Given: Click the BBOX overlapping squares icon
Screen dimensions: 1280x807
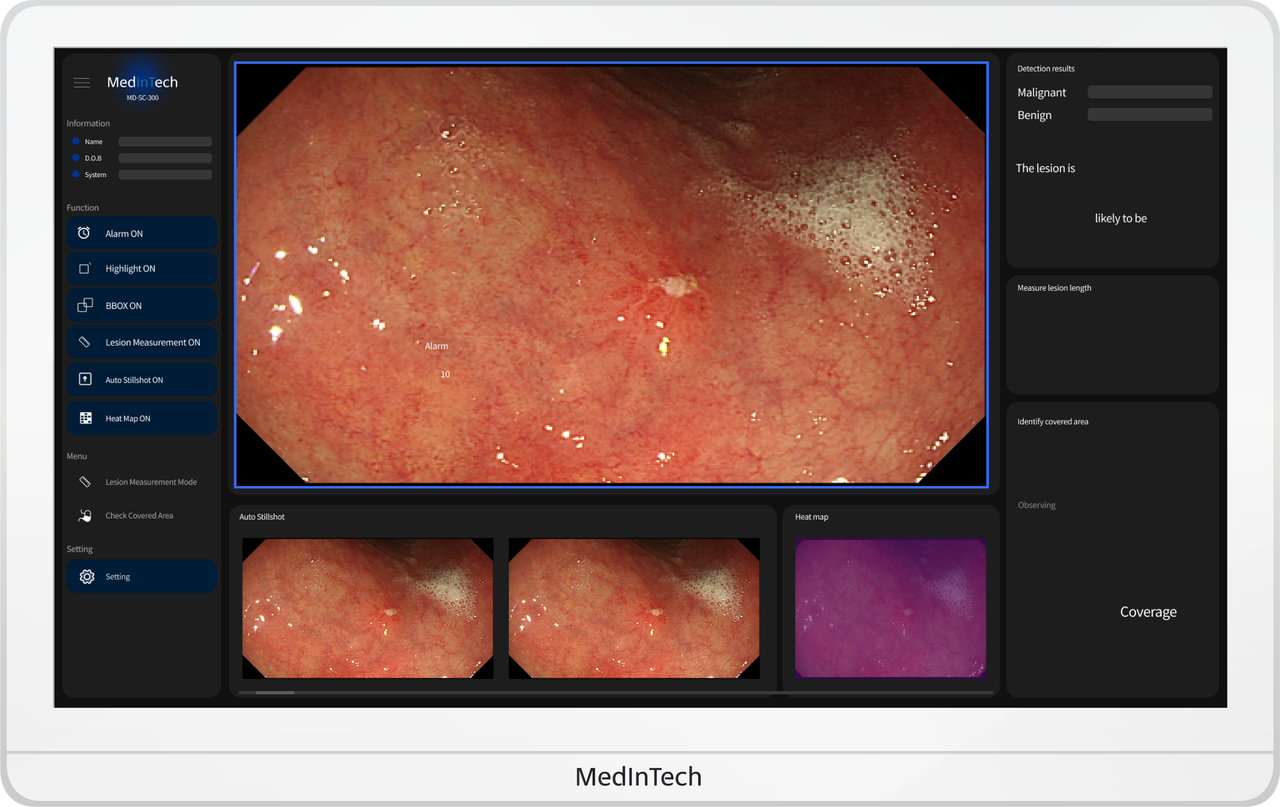Looking at the screenshot, I should coord(85,305).
